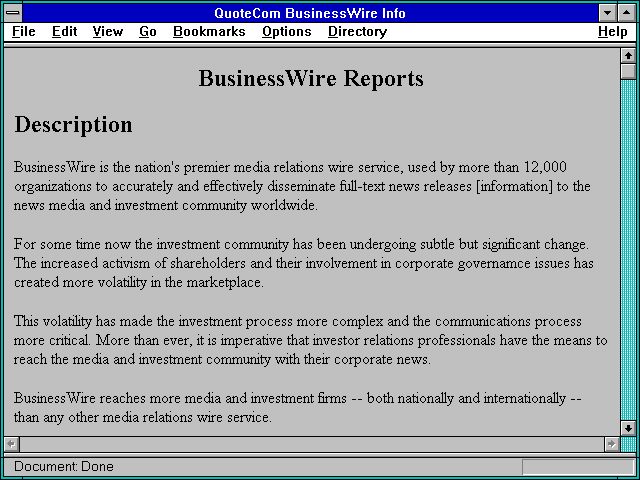This screenshot has height=480, width=640.
Task: Open the Directory menu
Action: (358, 32)
